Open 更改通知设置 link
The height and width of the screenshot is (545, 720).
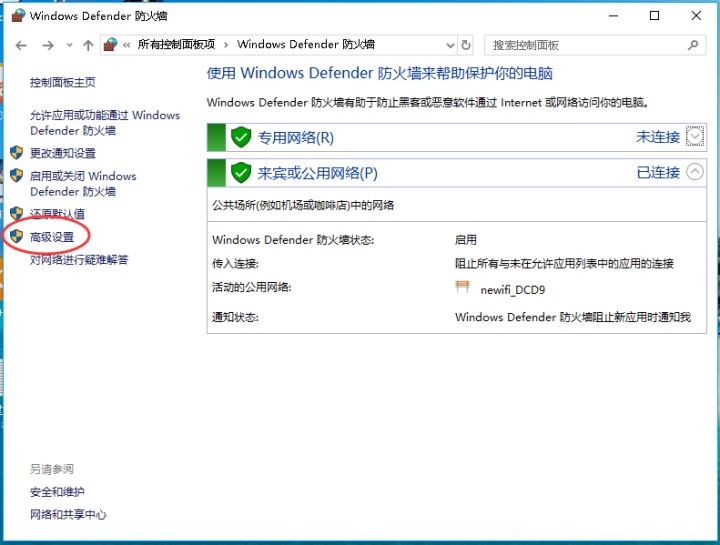tap(63, 153)
